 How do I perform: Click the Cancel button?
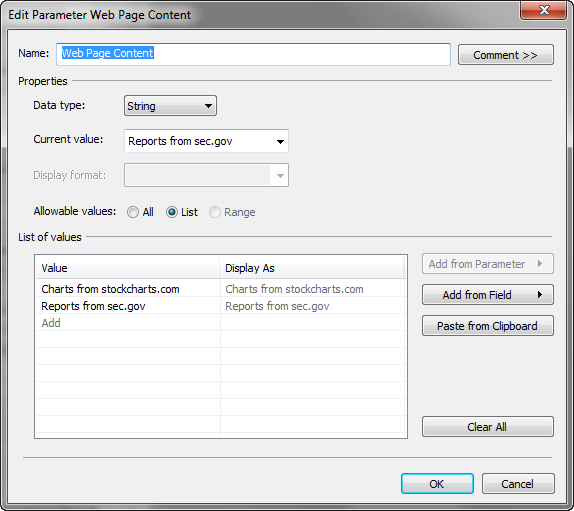[518, 484]
